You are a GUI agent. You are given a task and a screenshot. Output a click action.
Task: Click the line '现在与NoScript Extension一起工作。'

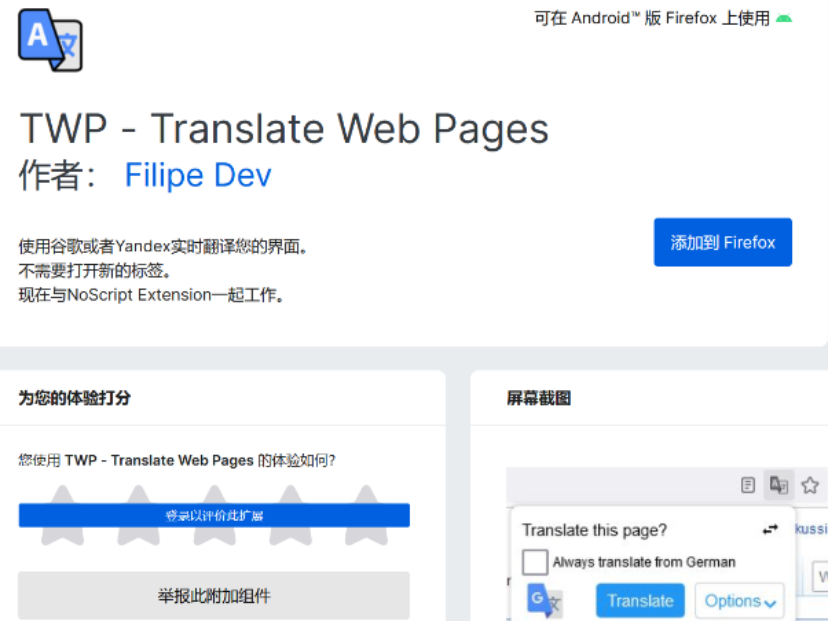click(152, 295)
